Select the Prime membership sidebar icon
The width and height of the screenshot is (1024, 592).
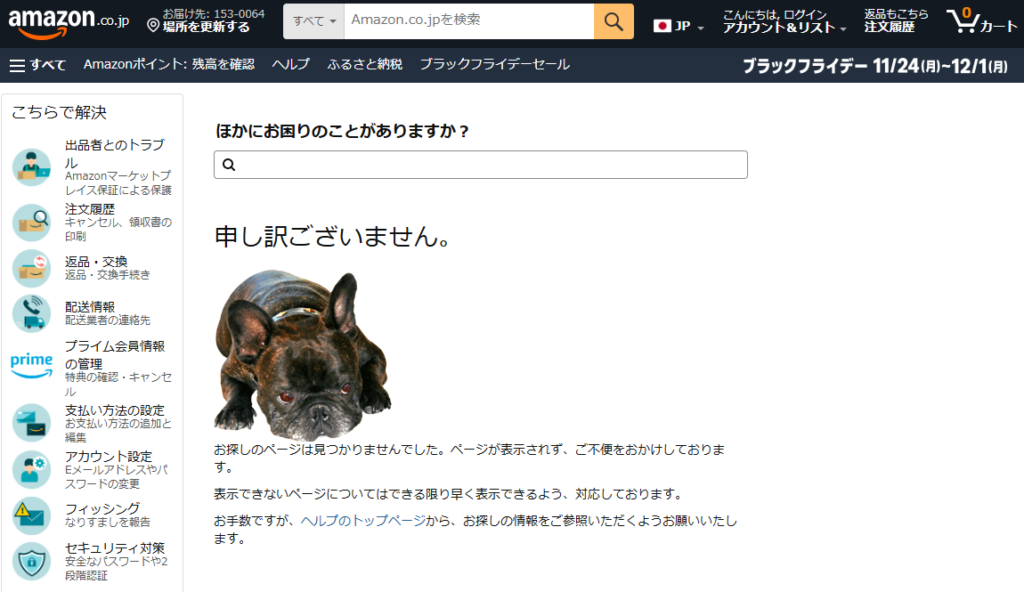tap(30, 364)
